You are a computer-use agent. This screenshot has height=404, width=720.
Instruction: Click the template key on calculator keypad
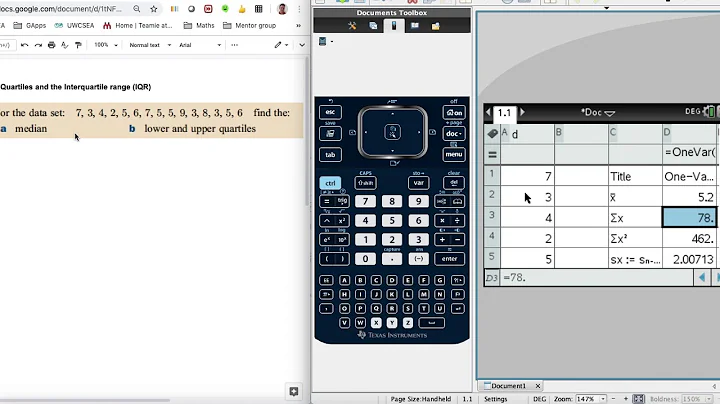pyautogui.click(x=441, y=201)
